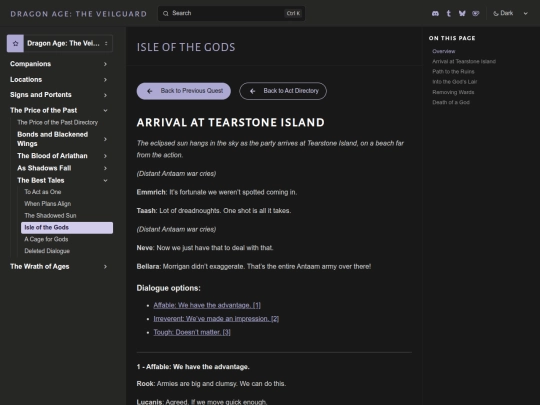Click the Ctrl K shortcut badge
The height and width of the screenshot is (405, 540).
(x=293, y=13)
